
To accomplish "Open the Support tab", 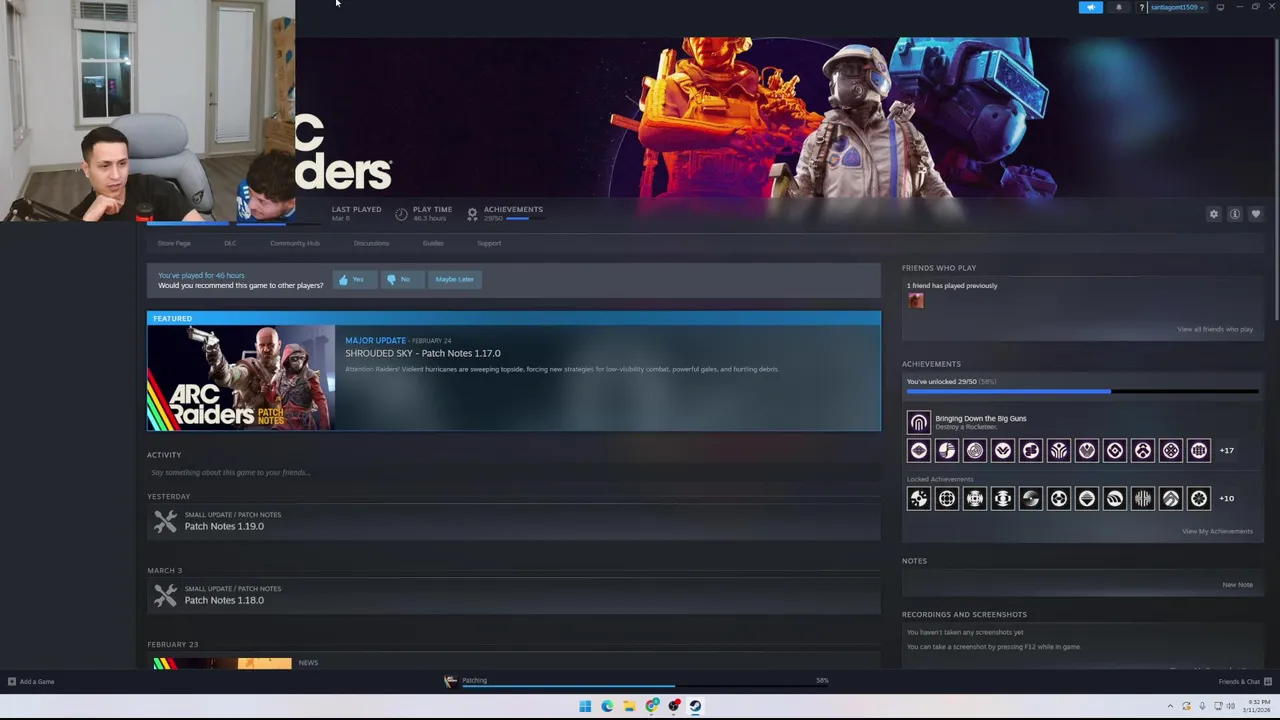I will 489,243.
